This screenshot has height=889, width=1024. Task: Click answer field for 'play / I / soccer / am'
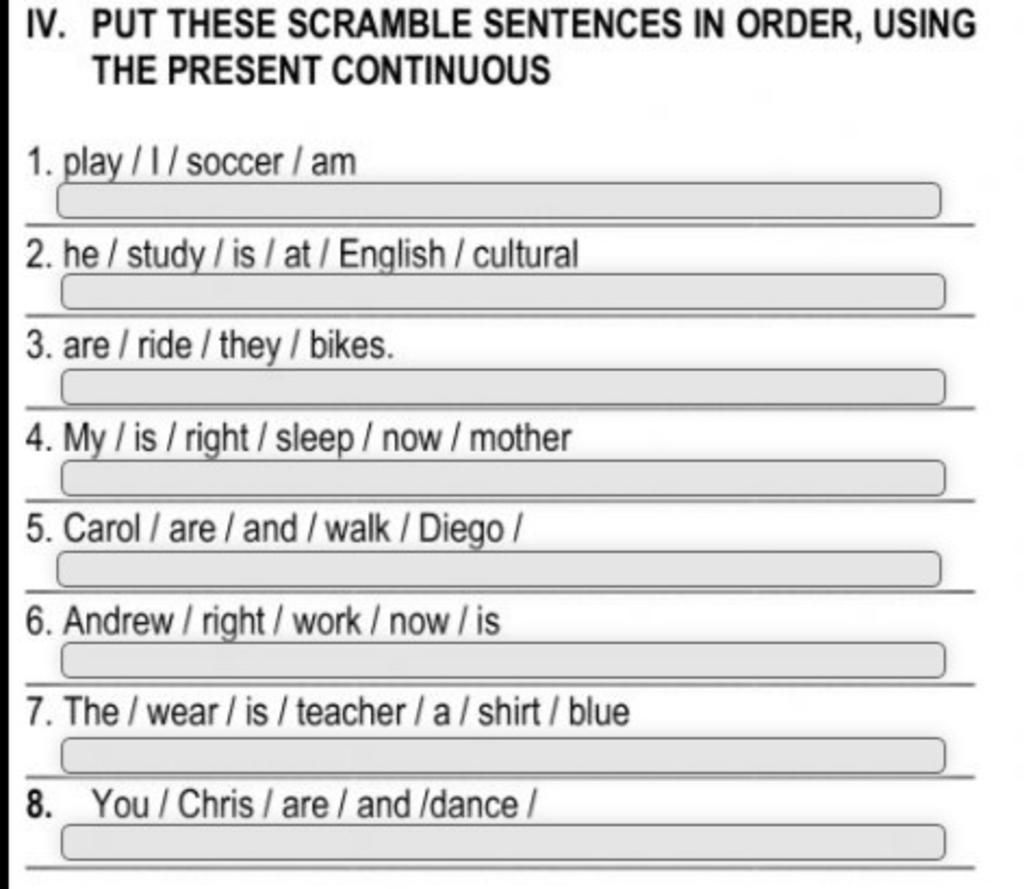pos(499,201)
